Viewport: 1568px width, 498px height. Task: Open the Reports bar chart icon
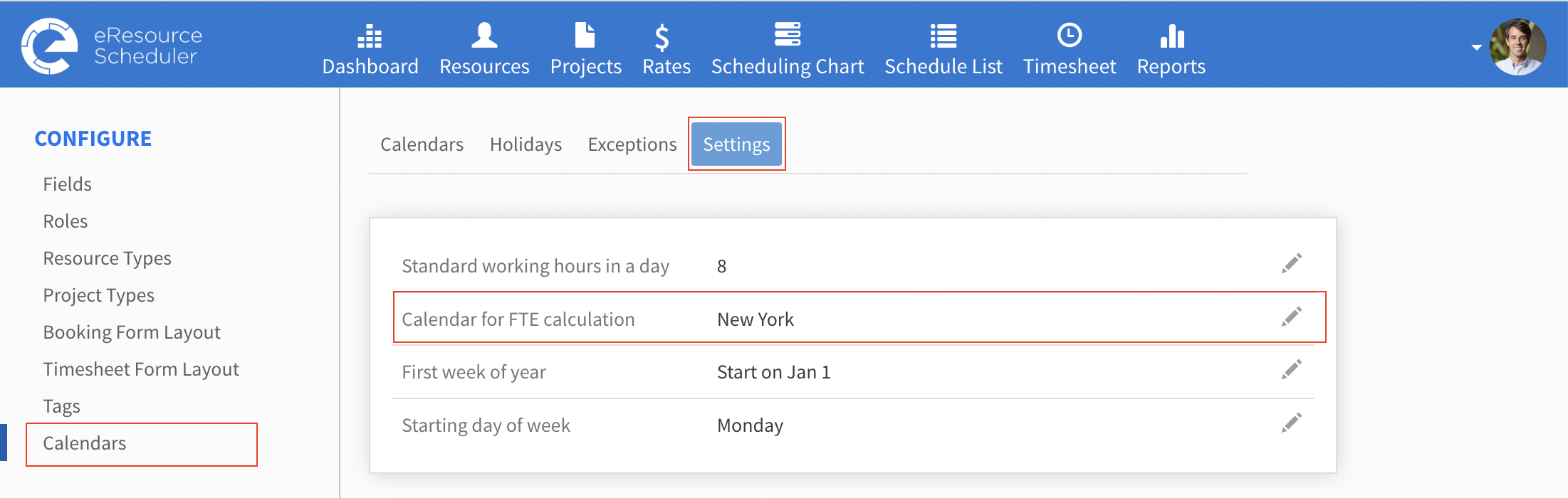pos(1171,36)
